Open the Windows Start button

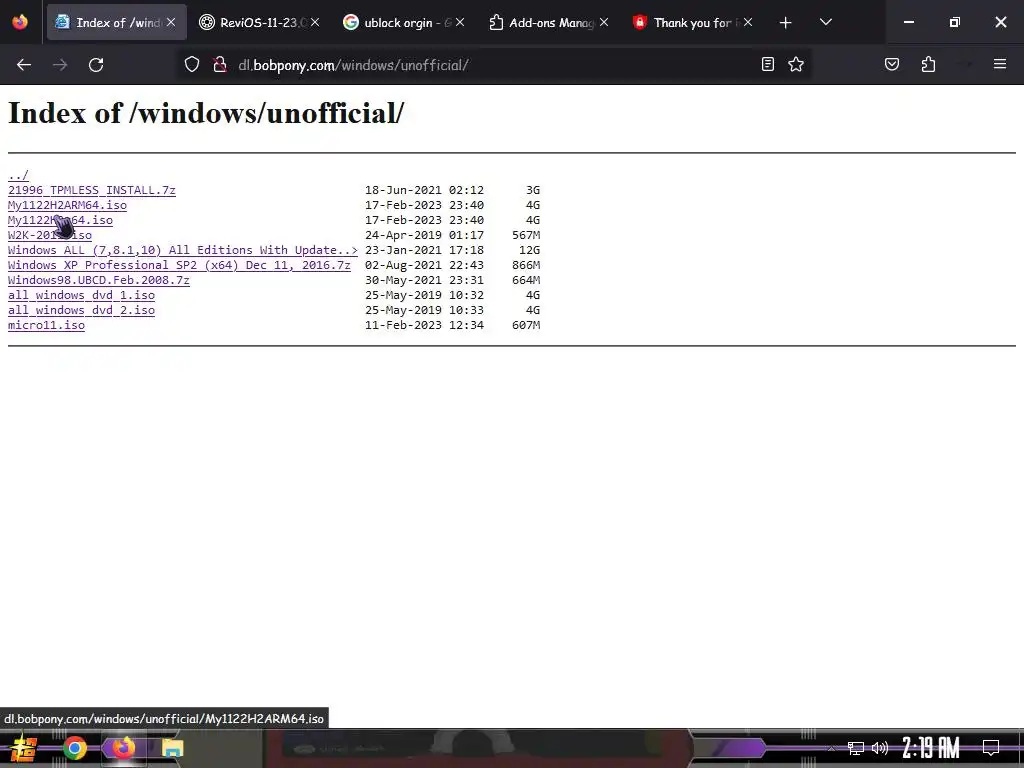[23, 748]
